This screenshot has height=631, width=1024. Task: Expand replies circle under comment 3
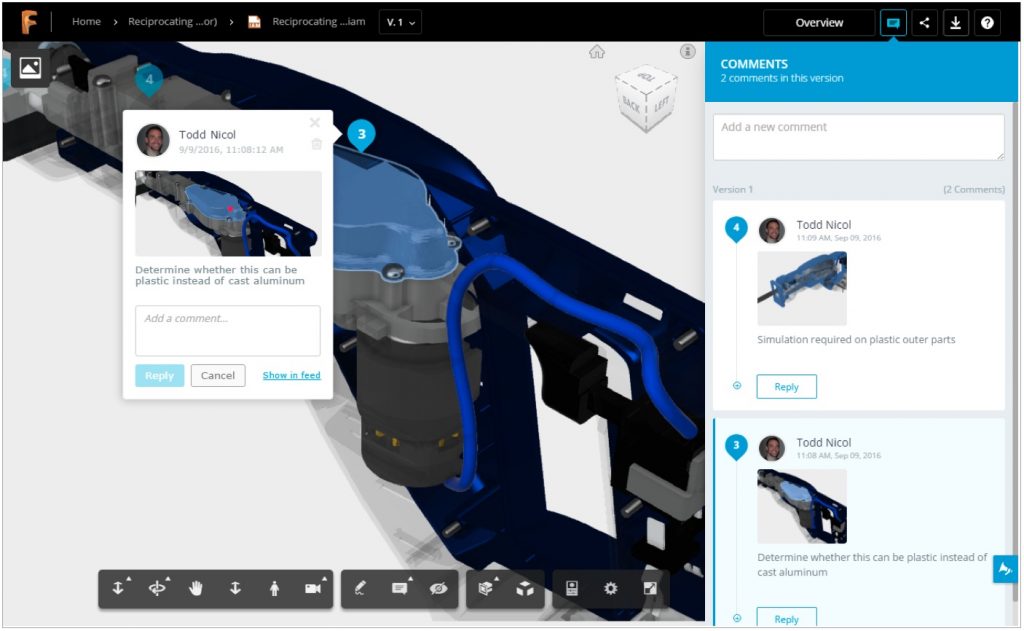pyautogui.click(x=737, y=618)
